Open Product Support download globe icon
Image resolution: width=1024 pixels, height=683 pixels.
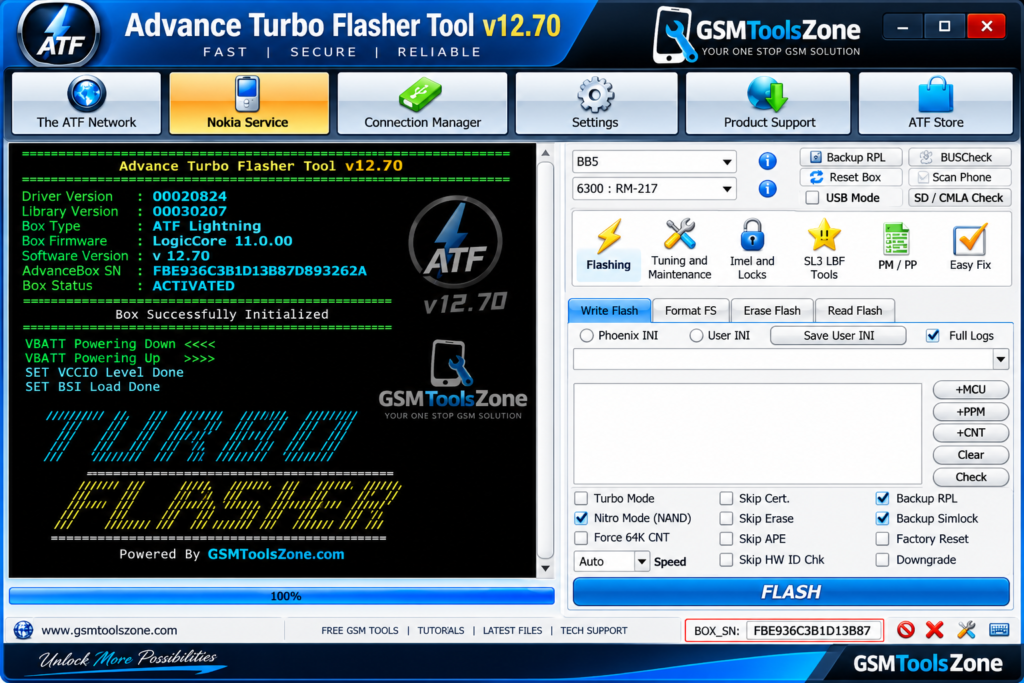pyautogui.click(x=769, y=95)
